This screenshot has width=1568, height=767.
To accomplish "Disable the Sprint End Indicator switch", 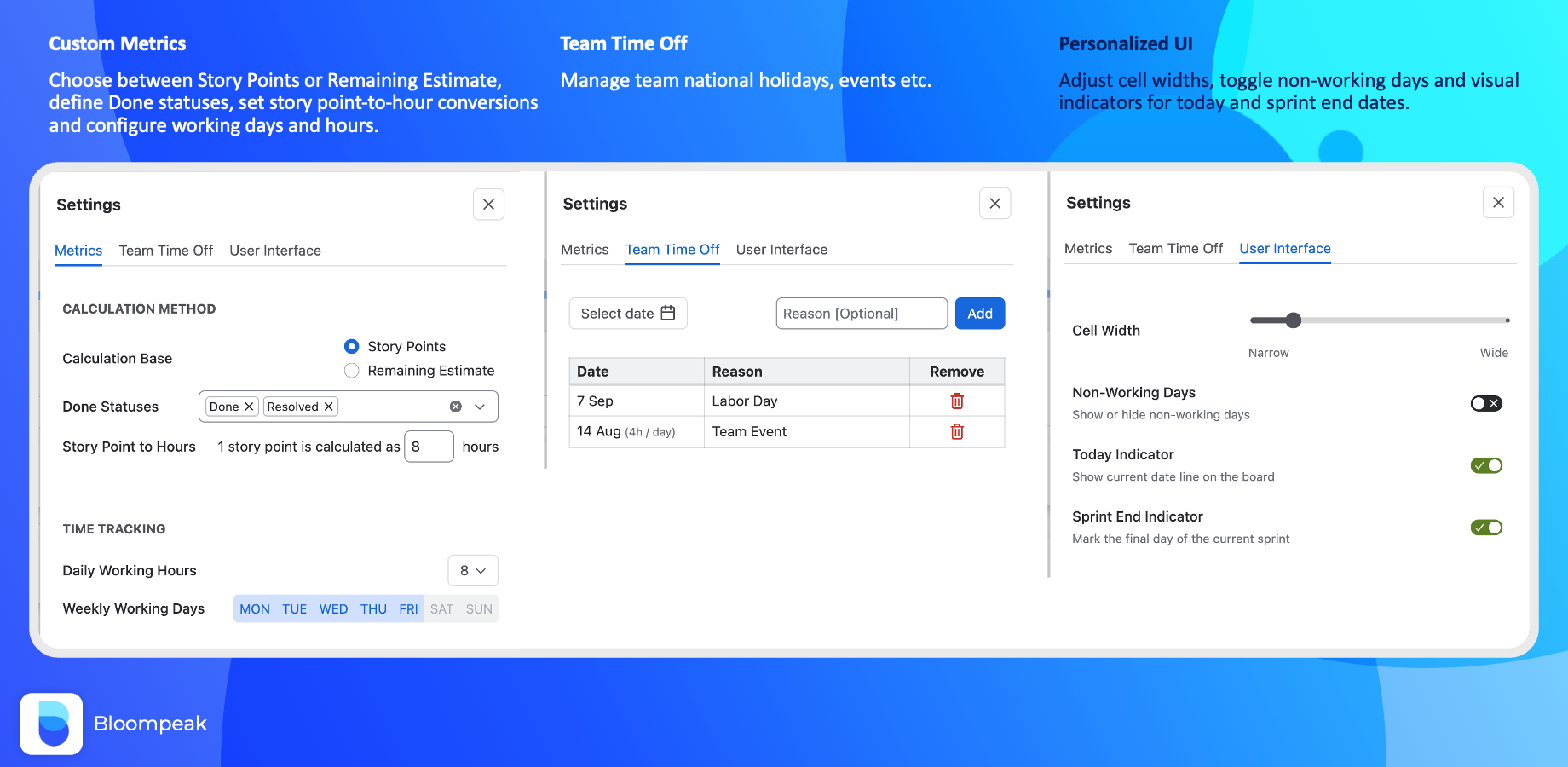I will coord(1486,528).
